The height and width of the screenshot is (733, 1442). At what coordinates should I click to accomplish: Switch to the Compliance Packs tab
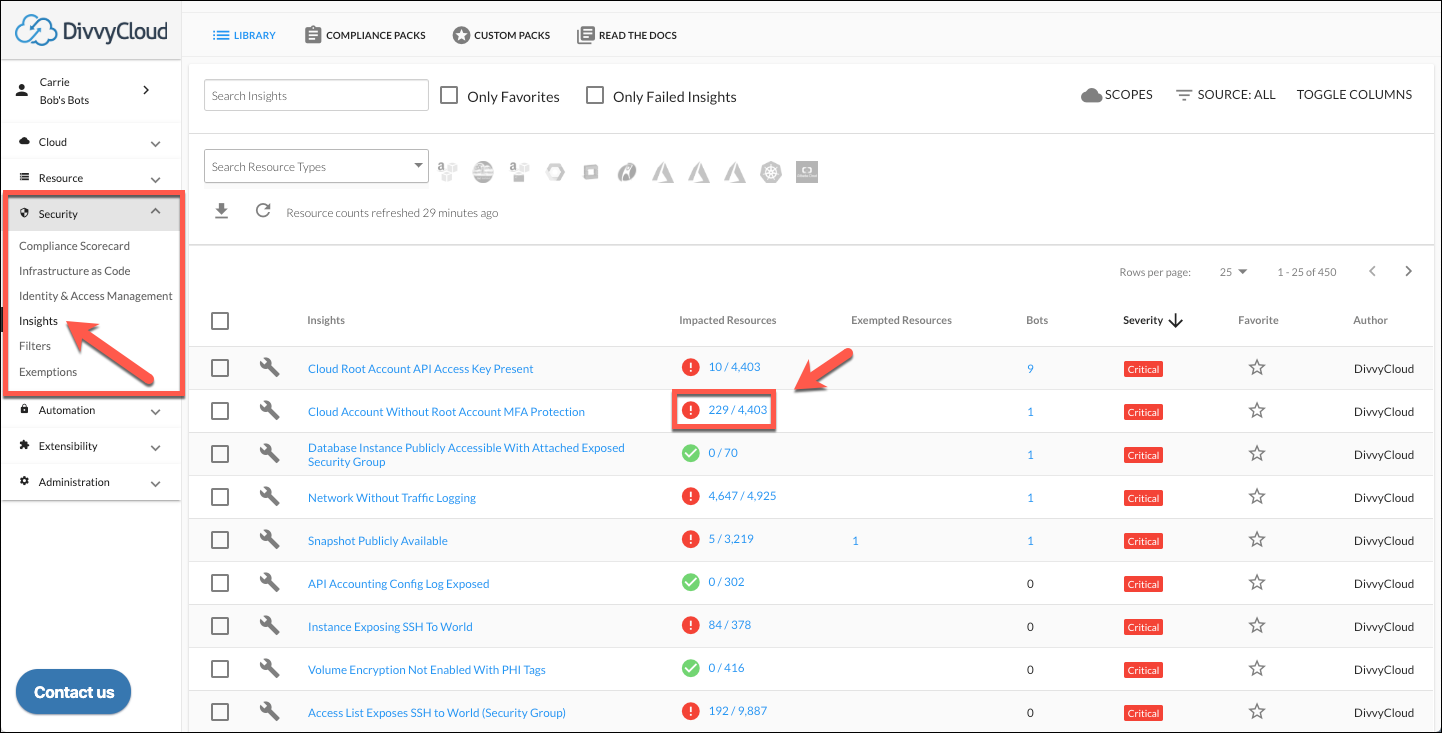click(365, 35)
